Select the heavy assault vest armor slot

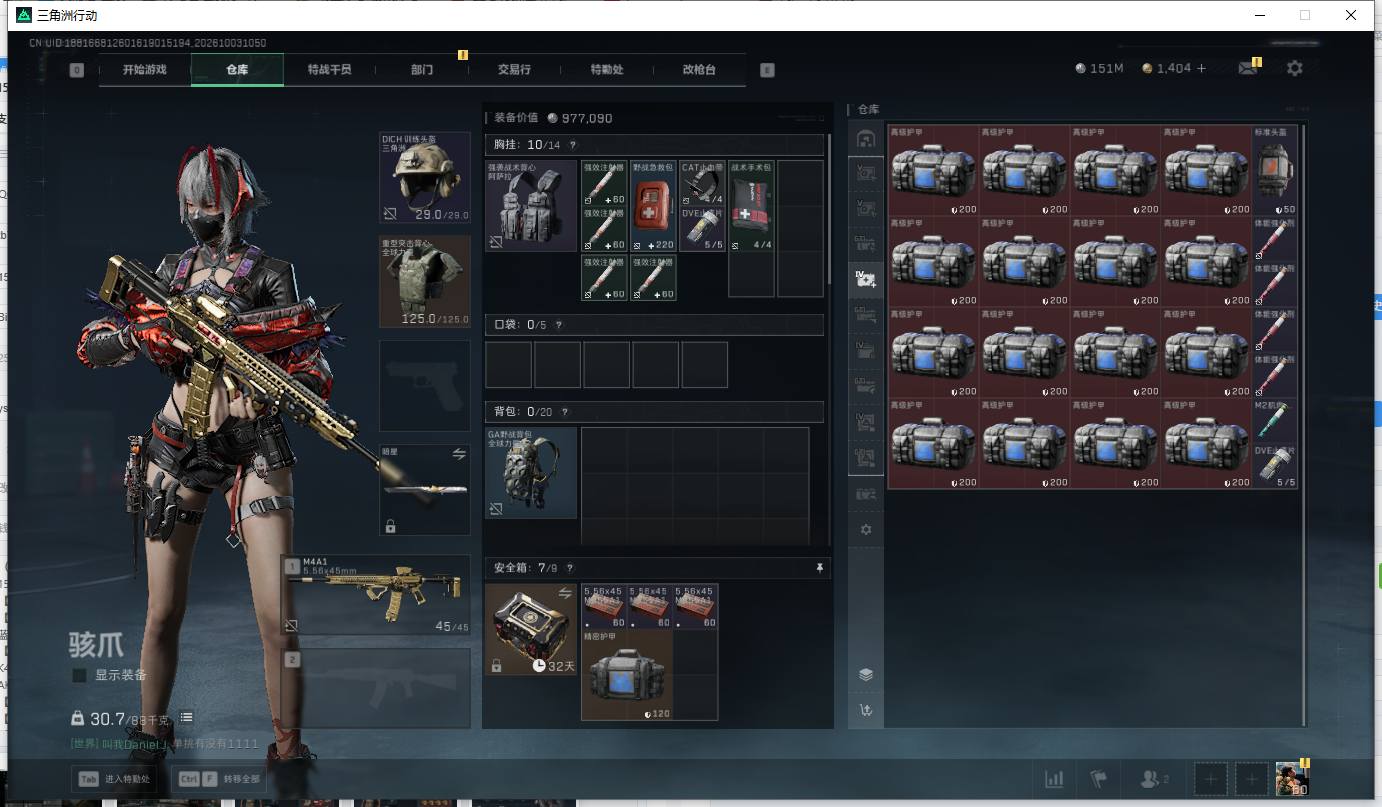(x=425, y=281)
